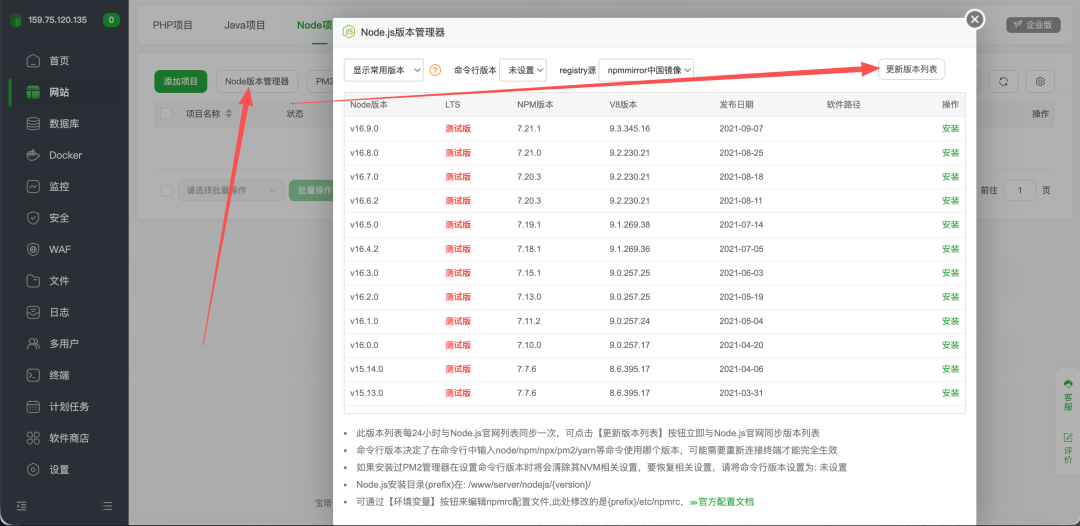Click the refresh icon button behind dialog
The image size is (1080, 526).
click(1004, 81)
